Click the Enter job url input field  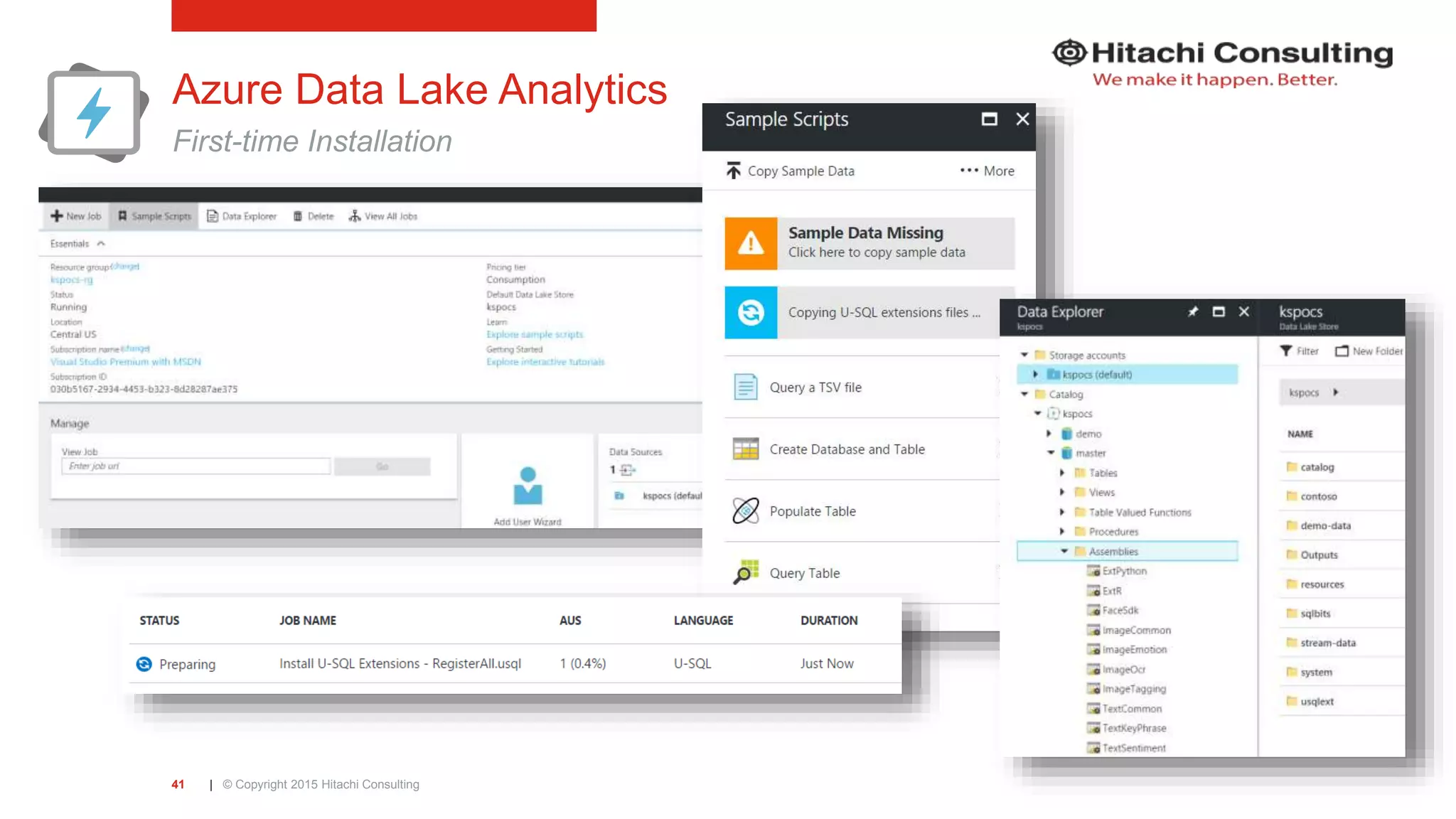click(x=196, y=466)
